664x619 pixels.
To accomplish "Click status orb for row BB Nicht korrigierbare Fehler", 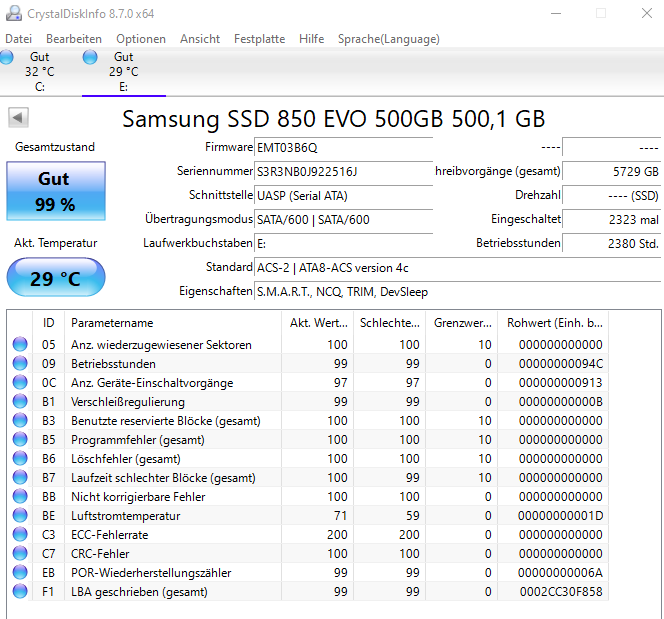I will point(20,496).
